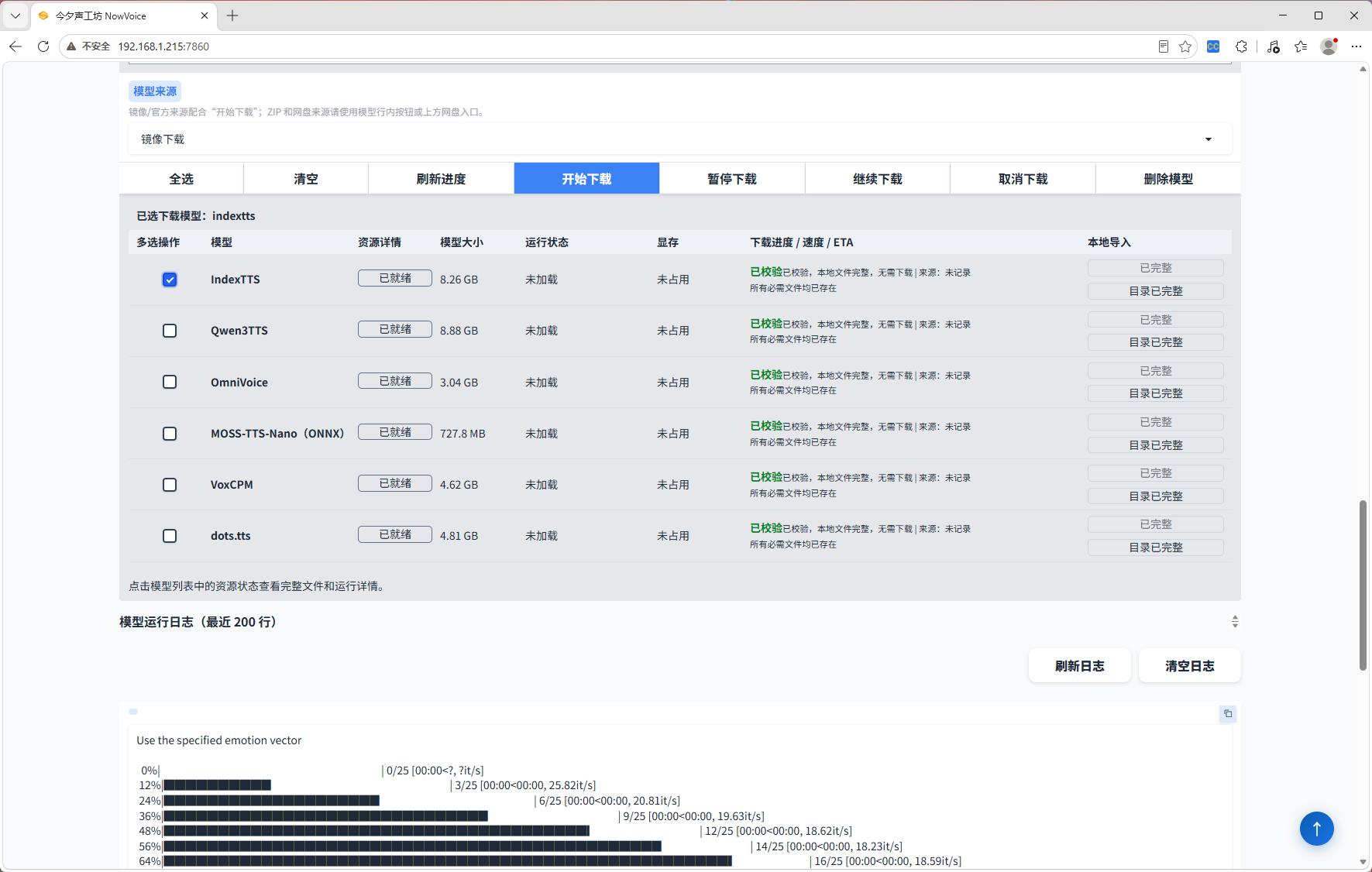This screenshot has height=872, width=1372.
Task: Cancel download with 取消下载
Action: (1023, 179)
